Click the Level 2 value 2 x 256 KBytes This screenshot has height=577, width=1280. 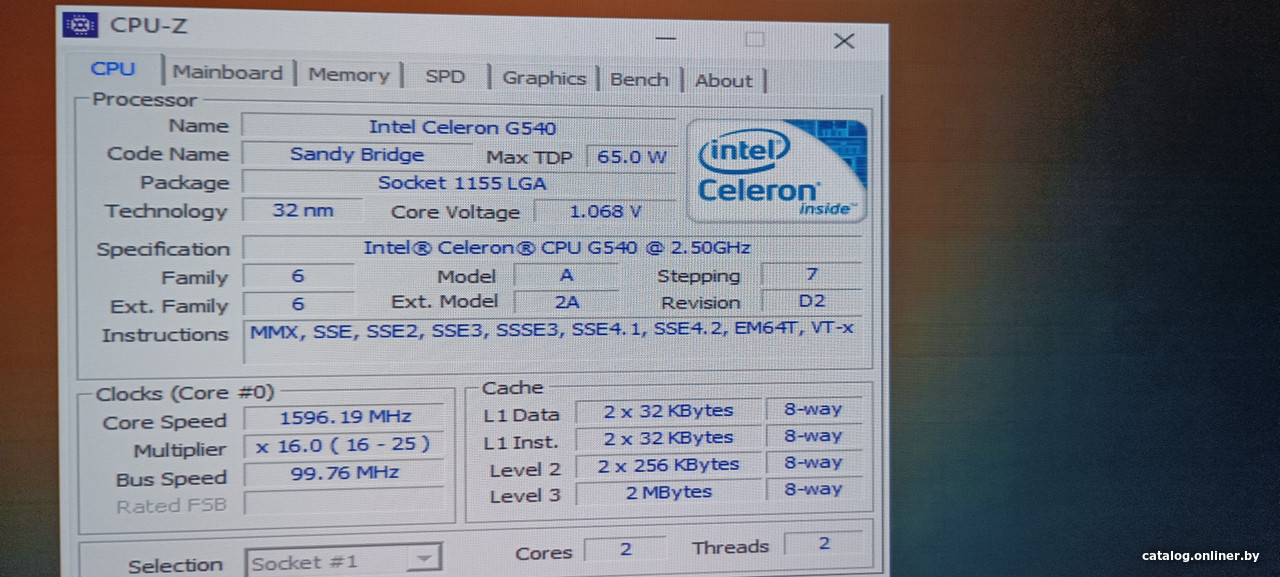(x=668, y=465)
